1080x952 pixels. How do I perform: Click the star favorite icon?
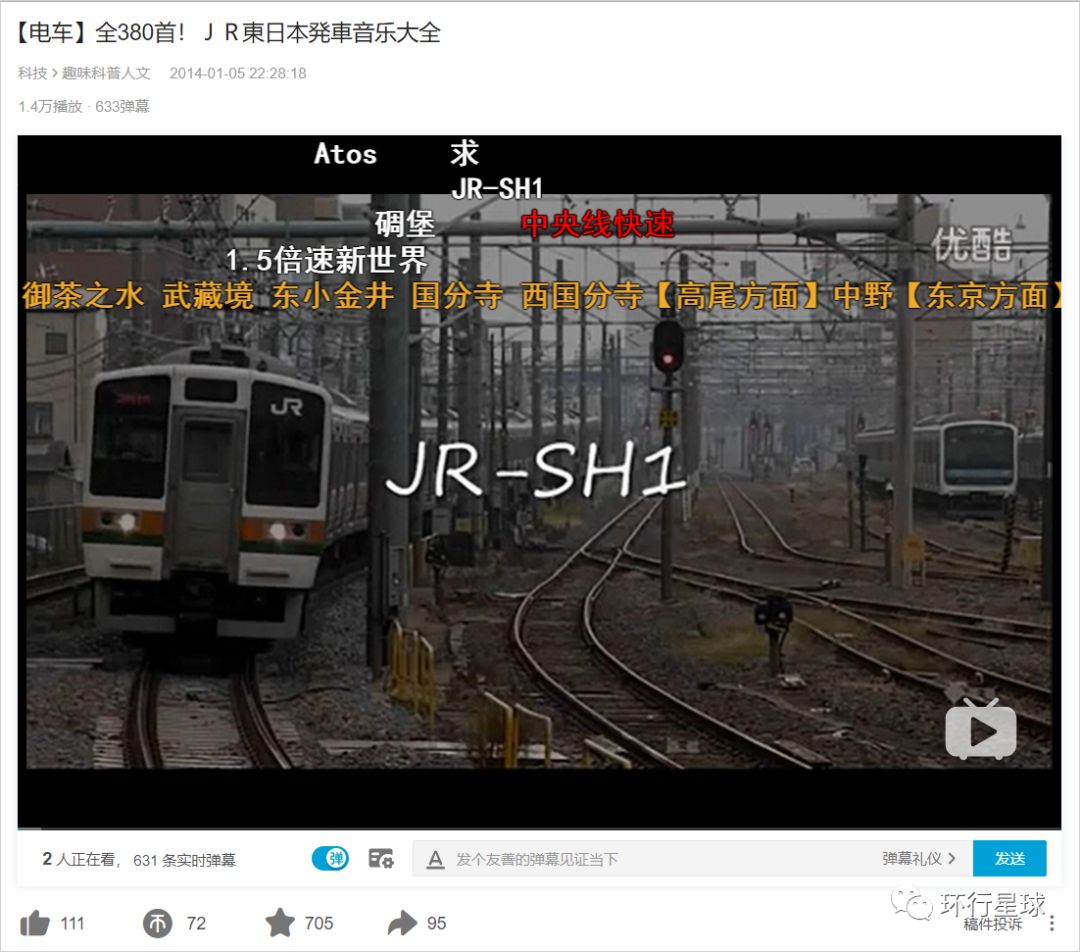(x=280, y=922)
